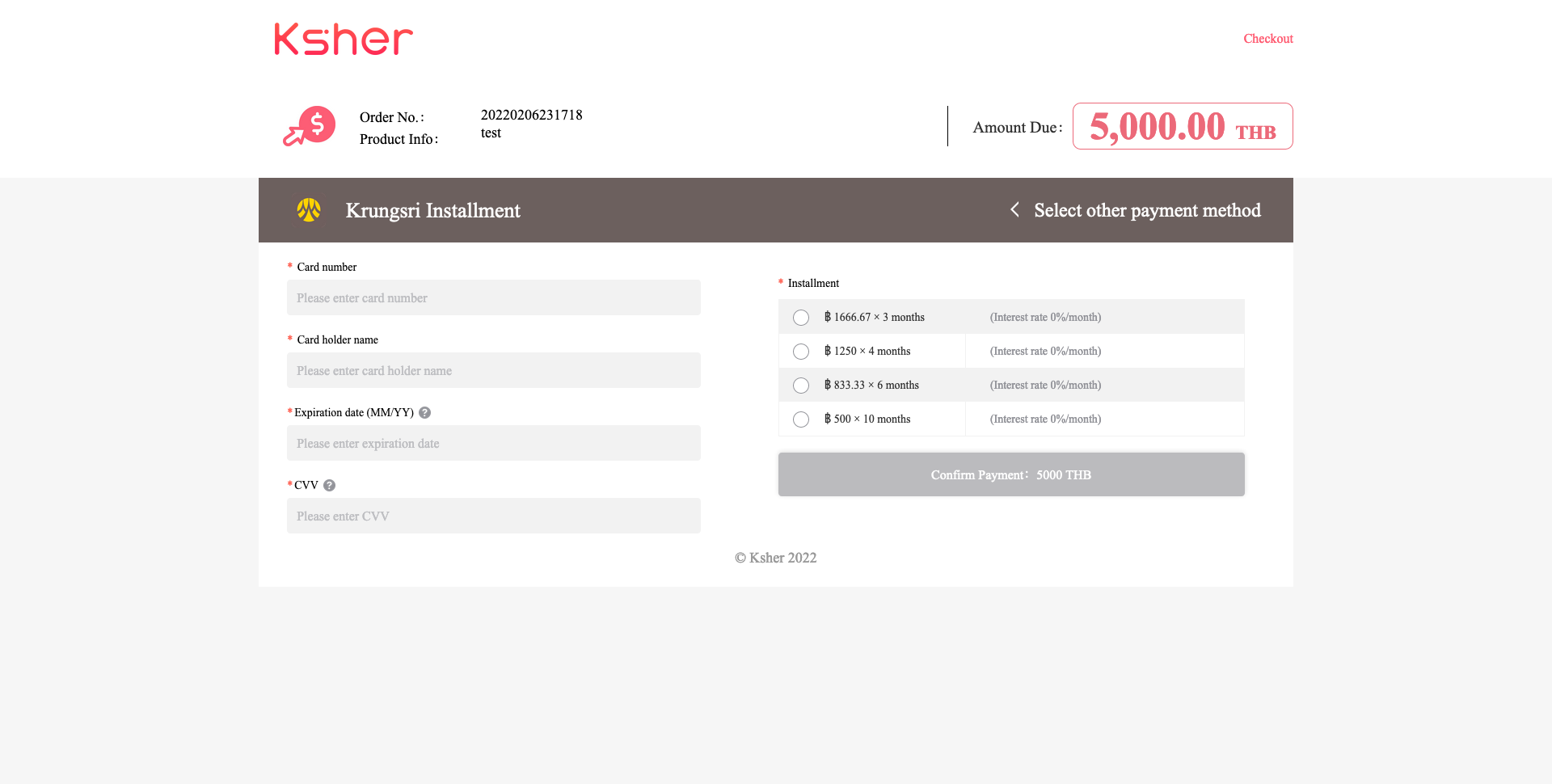Viewport: 1552px width, 784px height.
Task: Click the Installment section label
Action: (x=813, y=283)
